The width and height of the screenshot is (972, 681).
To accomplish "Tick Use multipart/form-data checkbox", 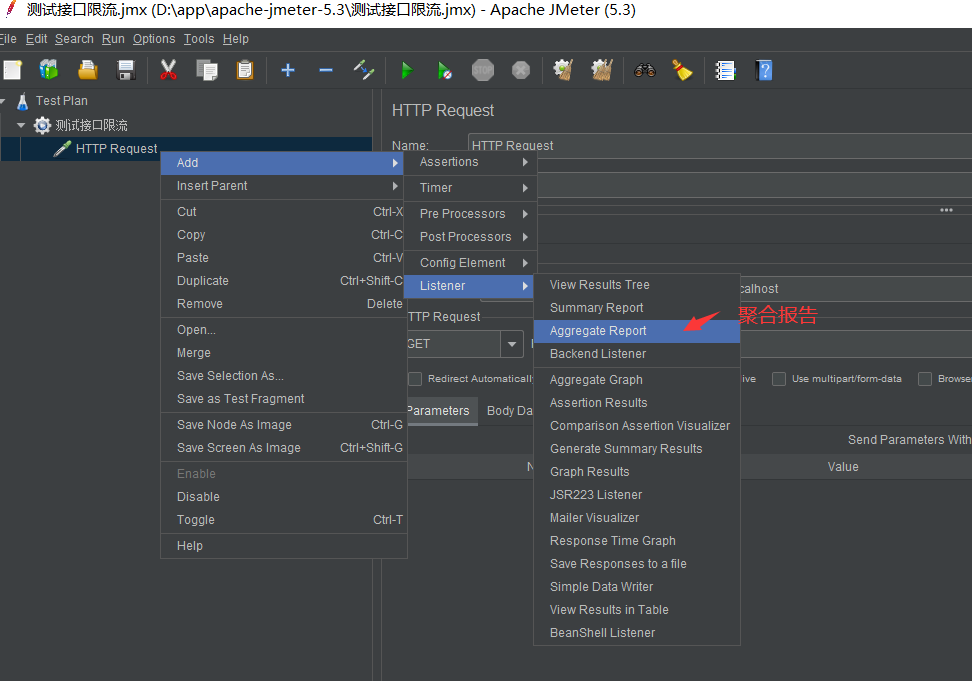I will coord(779,379).
